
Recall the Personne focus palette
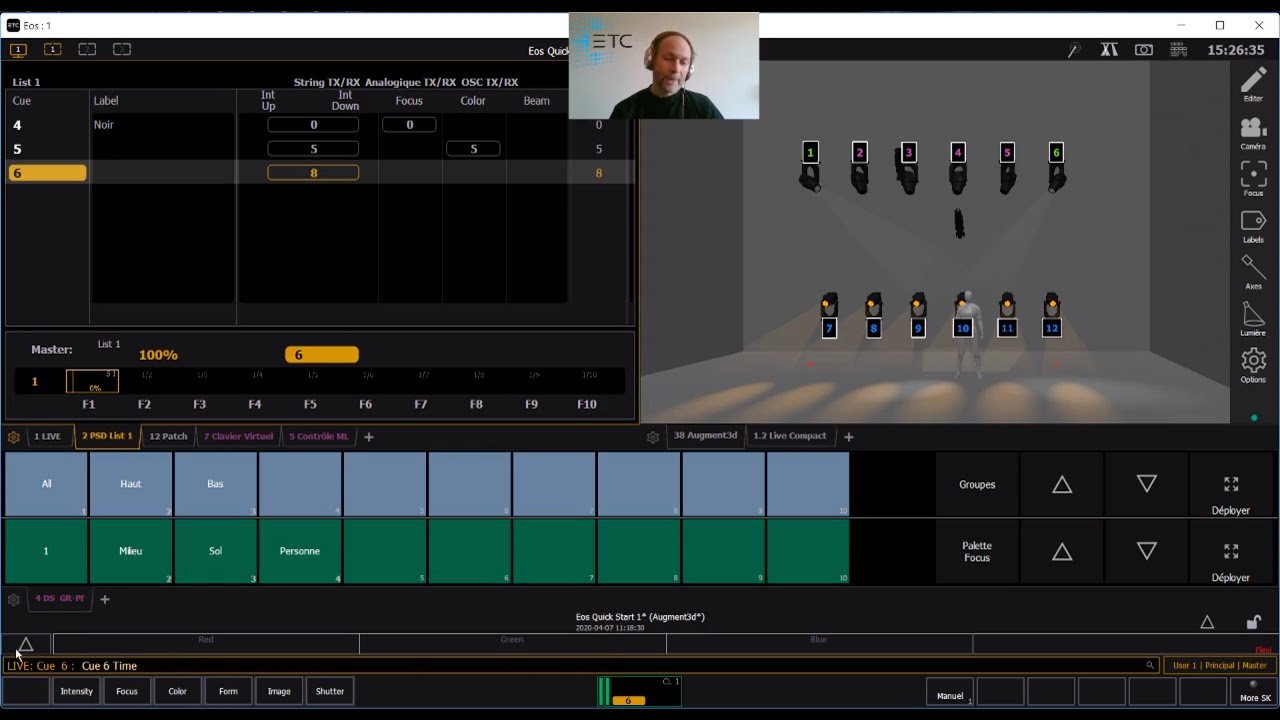(300, 551)
